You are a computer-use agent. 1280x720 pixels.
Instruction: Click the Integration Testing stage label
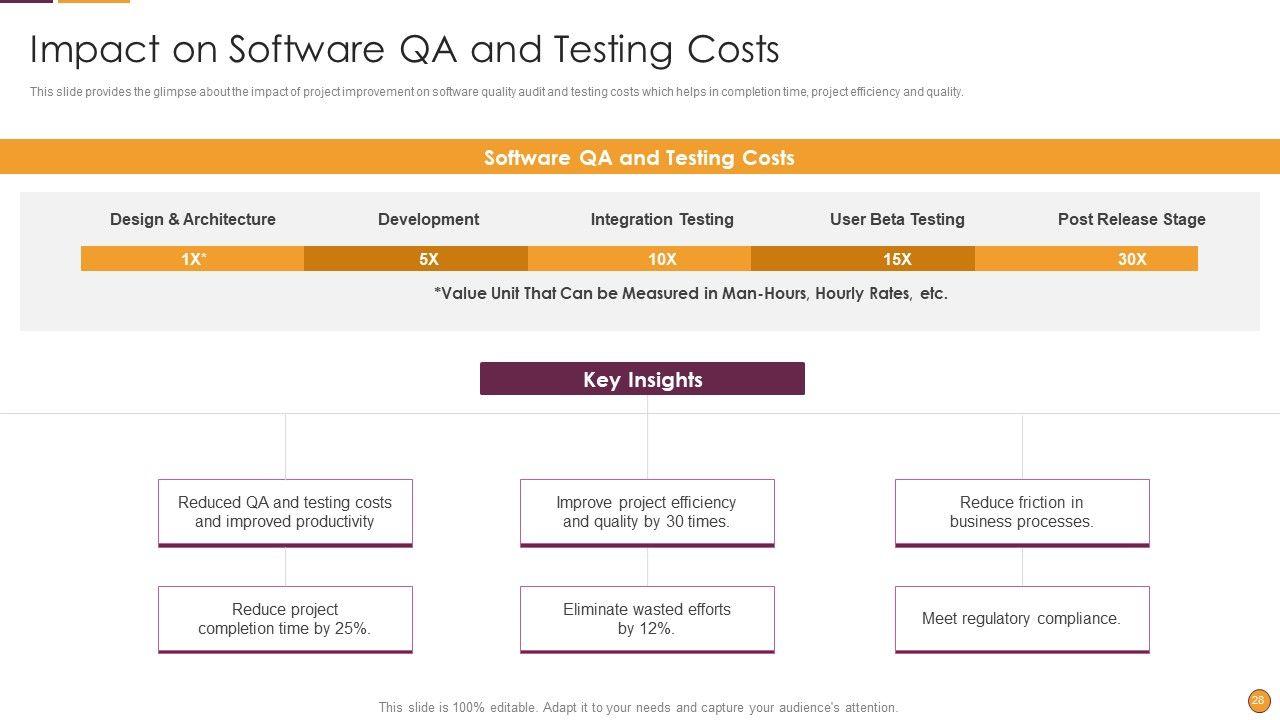[662, 219]
